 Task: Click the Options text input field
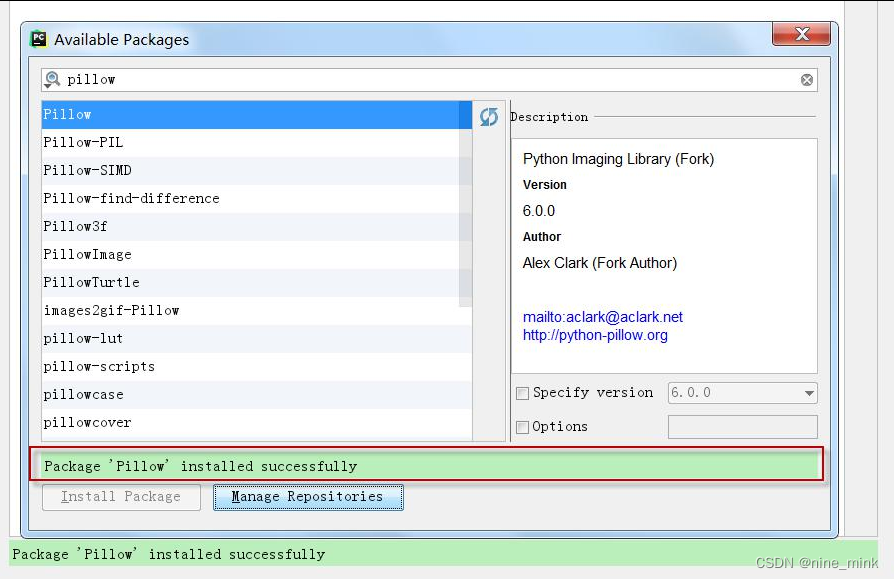pyautogui.click(x=742, y=427)
